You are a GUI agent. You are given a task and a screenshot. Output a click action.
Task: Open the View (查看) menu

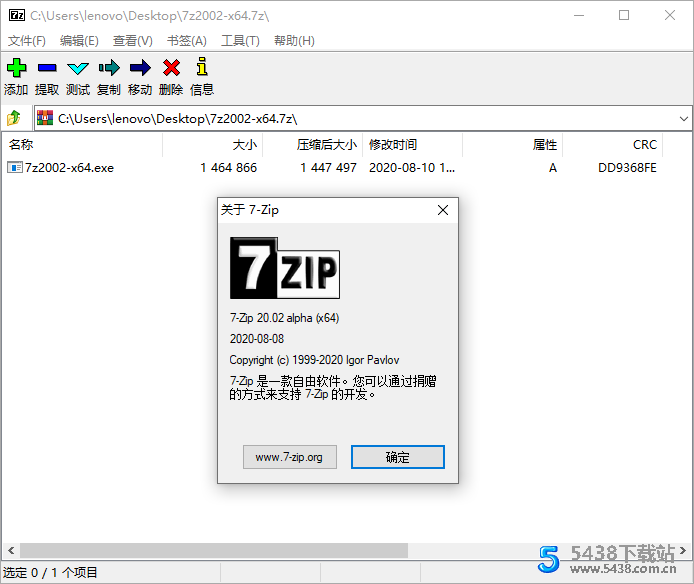coord(132,41)
